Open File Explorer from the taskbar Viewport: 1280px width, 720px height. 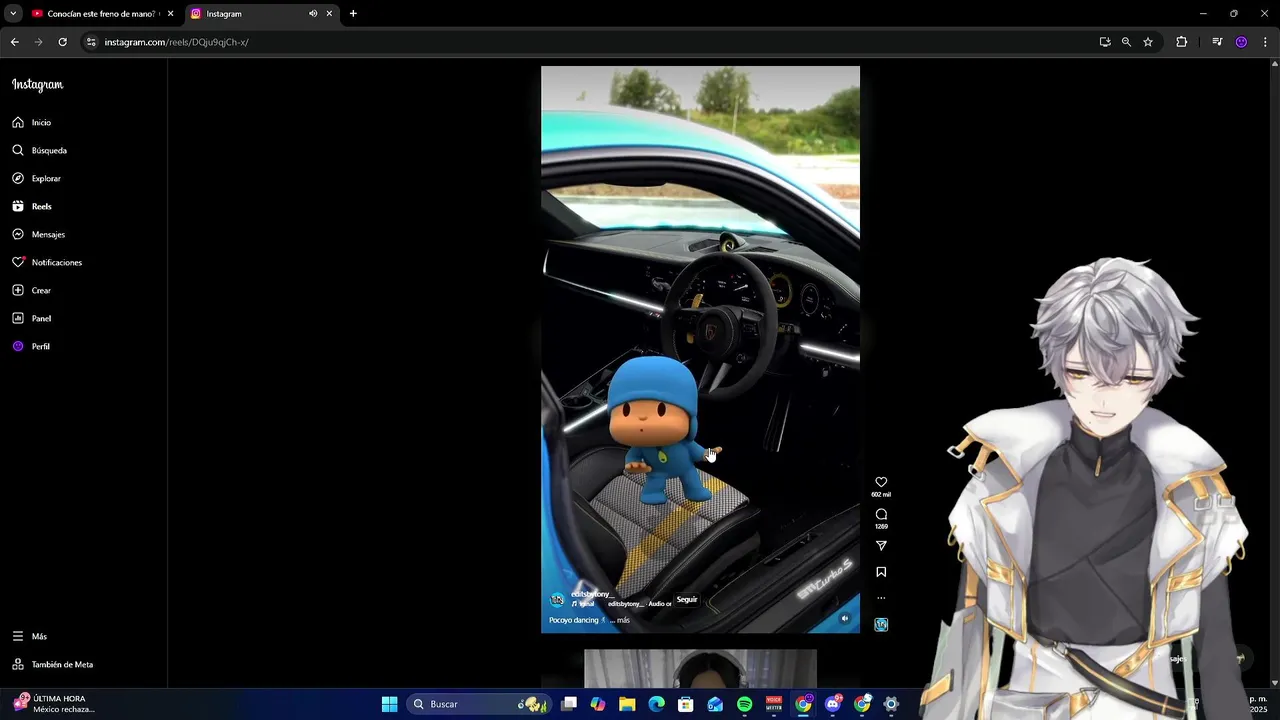627,704
